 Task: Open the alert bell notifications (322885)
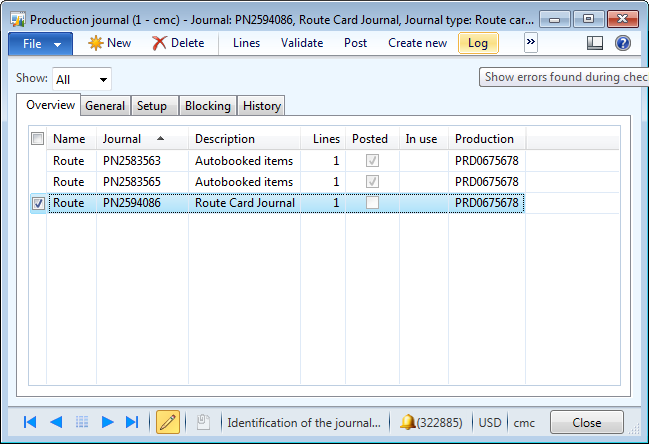(x=431, y=422)
